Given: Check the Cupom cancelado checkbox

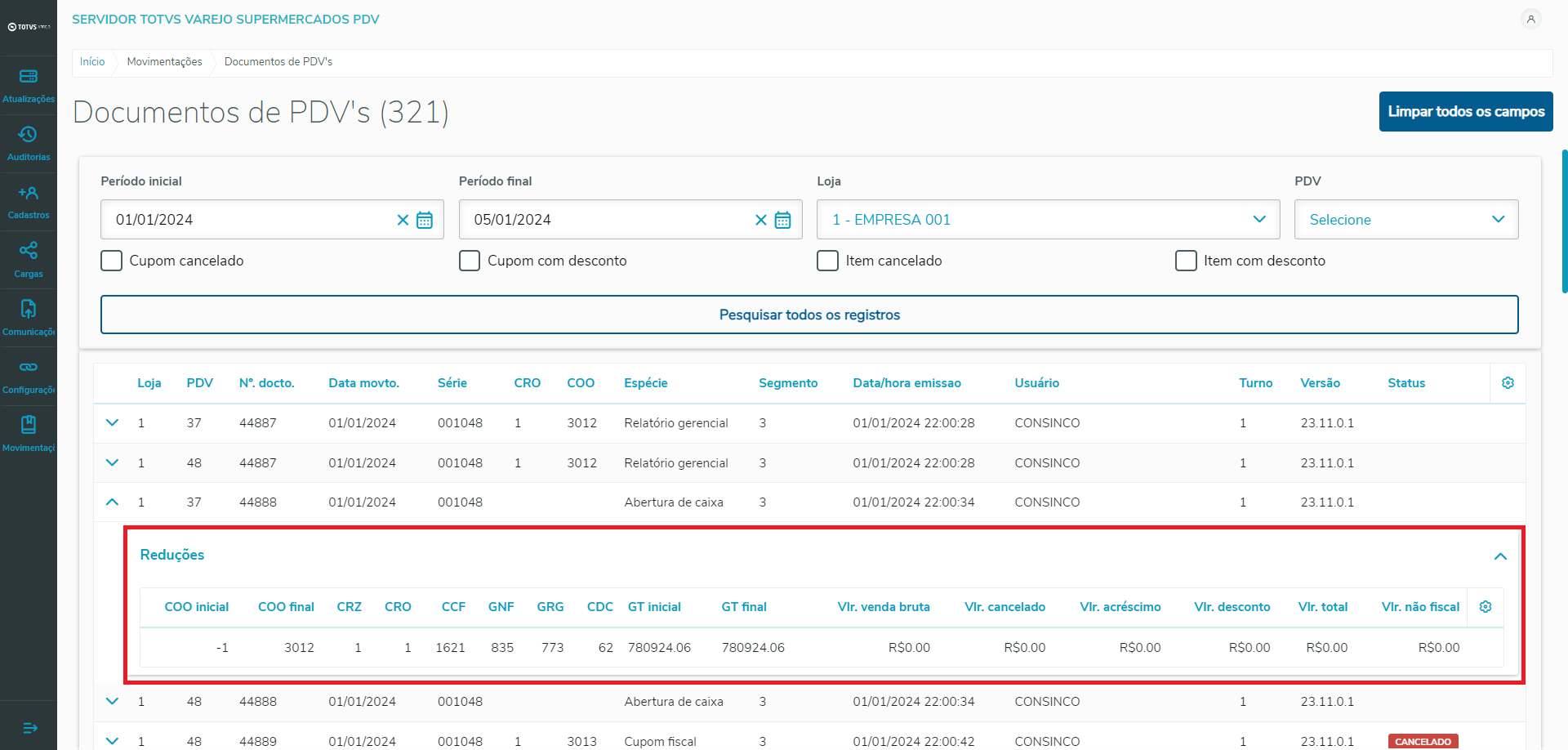Looking at the screenshot, I should point(111,261).
